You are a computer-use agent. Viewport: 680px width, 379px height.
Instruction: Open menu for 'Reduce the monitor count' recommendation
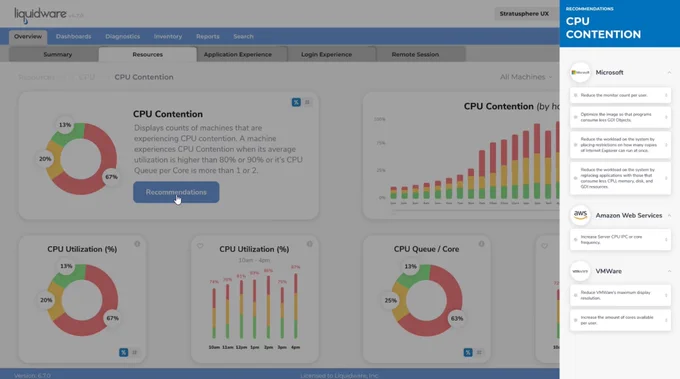(x=666, y=95)
